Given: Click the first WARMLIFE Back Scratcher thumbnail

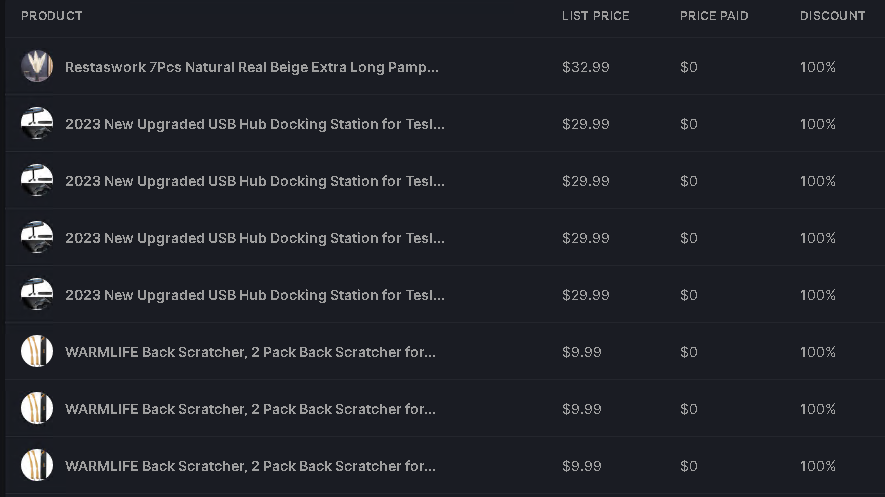Looking at the screenshot, I should [x=37, y=351].
